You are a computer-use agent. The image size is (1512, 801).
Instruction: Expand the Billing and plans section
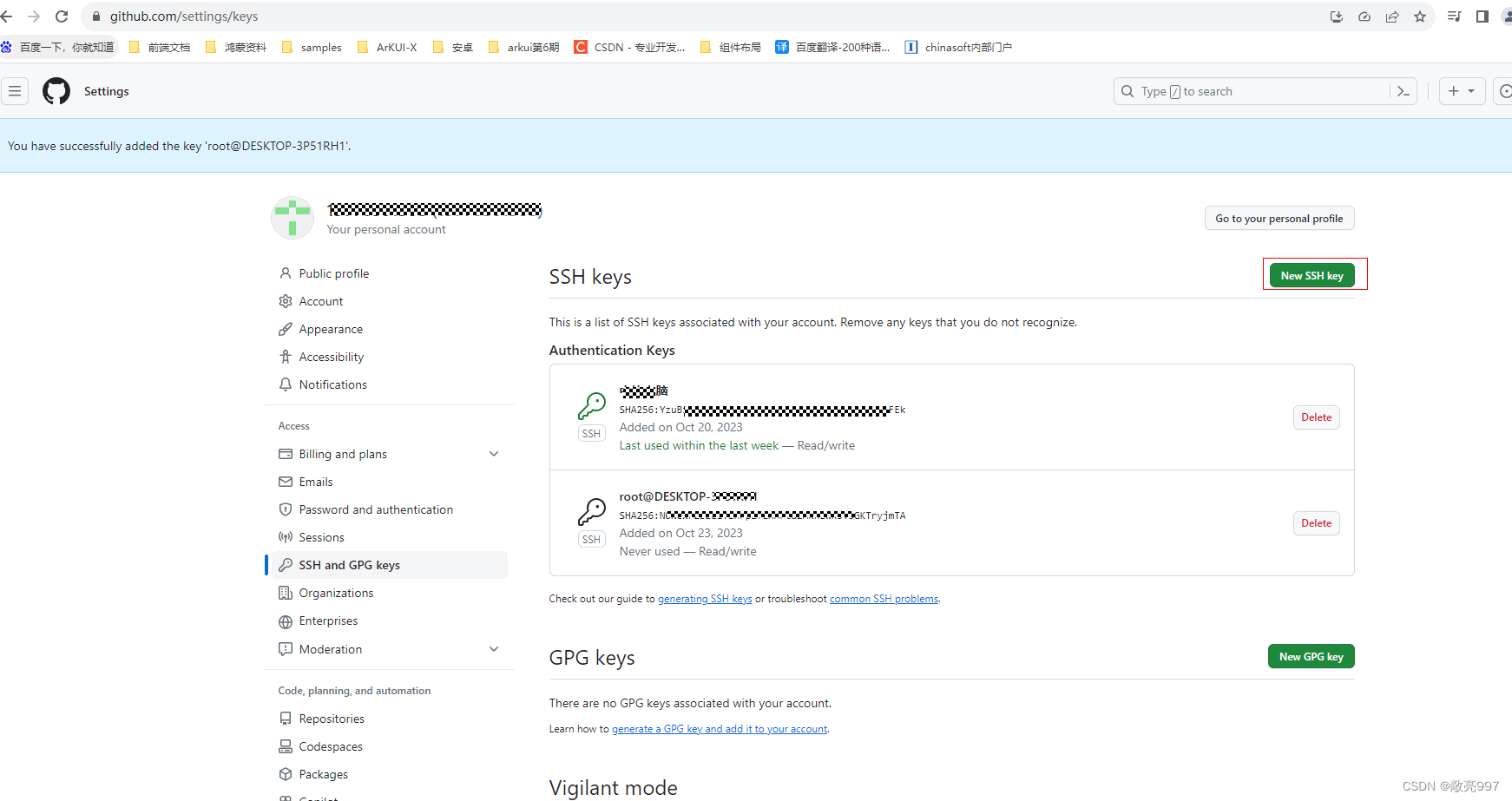[x=493, y=453]
